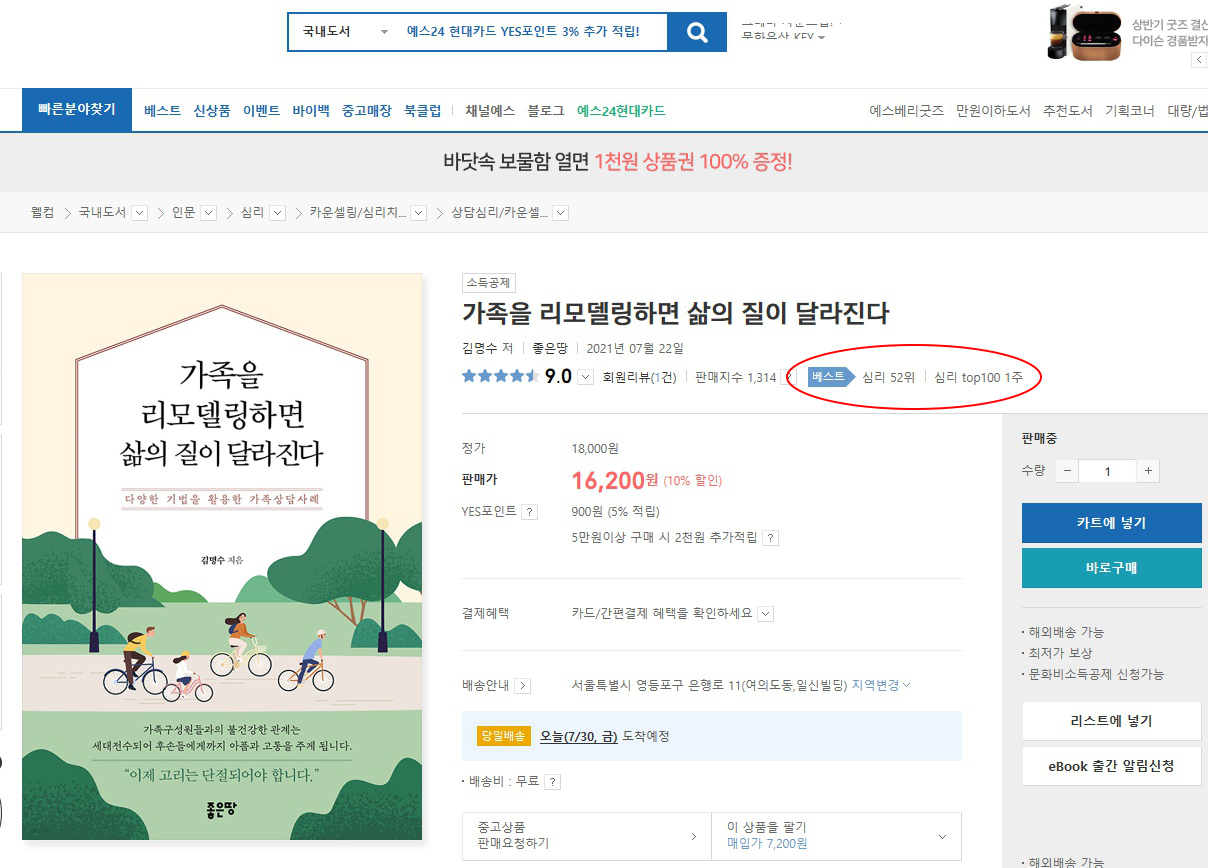Click the publisher name 좋은땅

tap(550, 348)
